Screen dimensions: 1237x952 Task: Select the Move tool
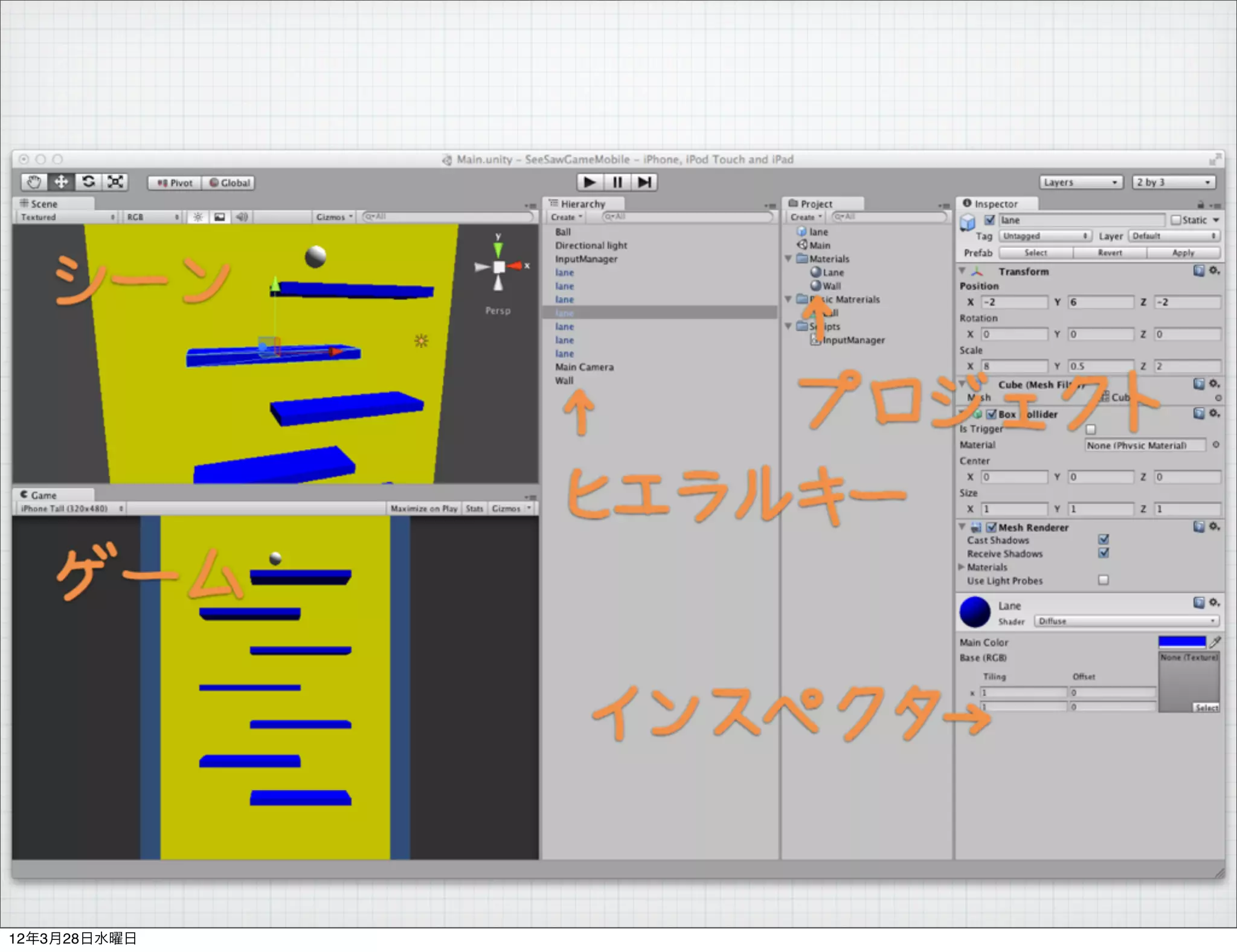pyautogui.click(x=61, y=182)
